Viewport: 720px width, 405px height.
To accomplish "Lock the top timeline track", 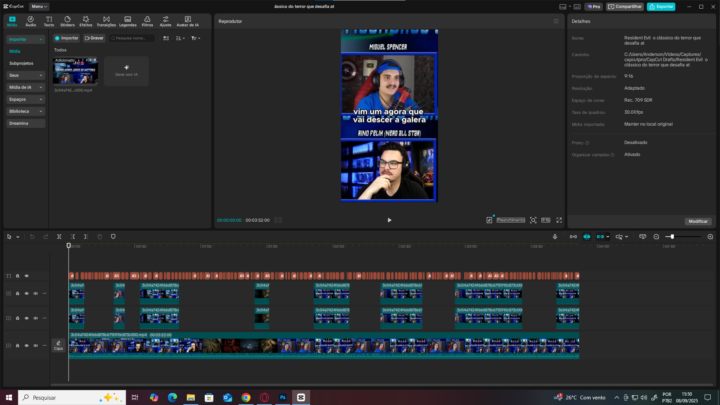I will (18, 276).
